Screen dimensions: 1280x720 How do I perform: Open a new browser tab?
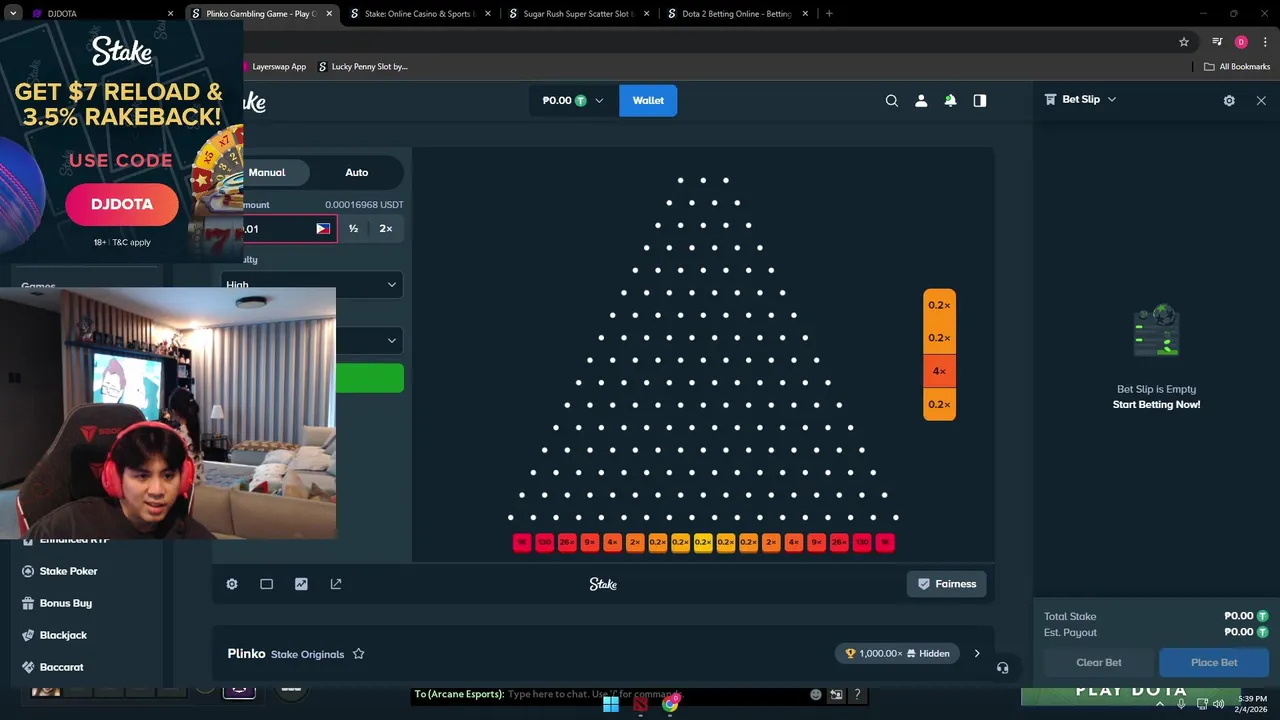pyautogui.click(x=829, y=14)
